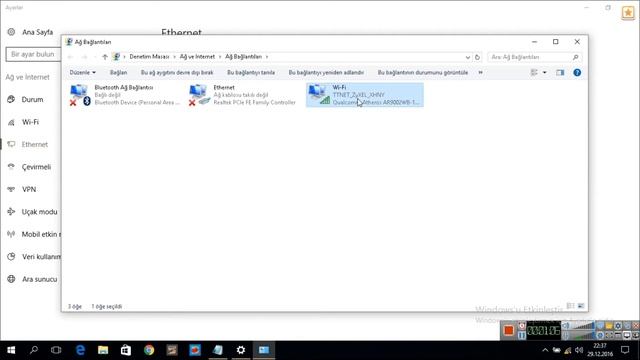The height and width of the screenshot is (360, 640).
Task: Adjust recorder speaker volume slider
Action: (x=584, y=325)
